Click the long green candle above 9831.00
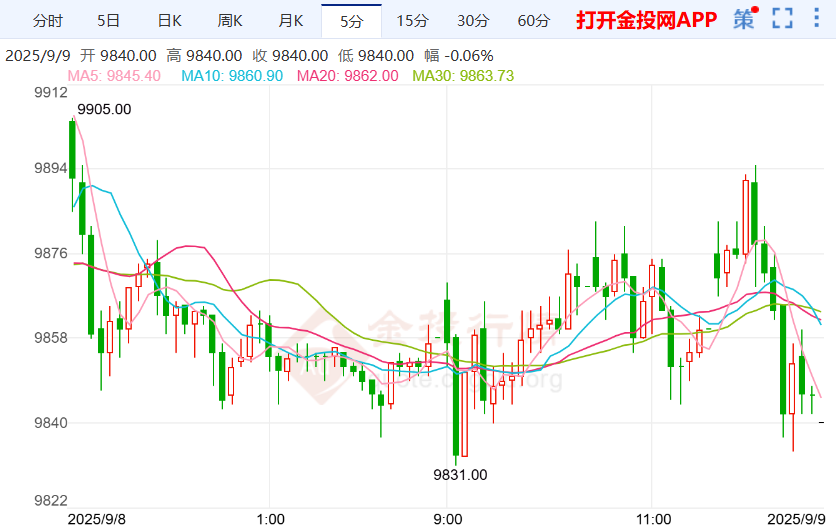Image resolution: width=840 pixels, height=526 pixels. (456, 395)
